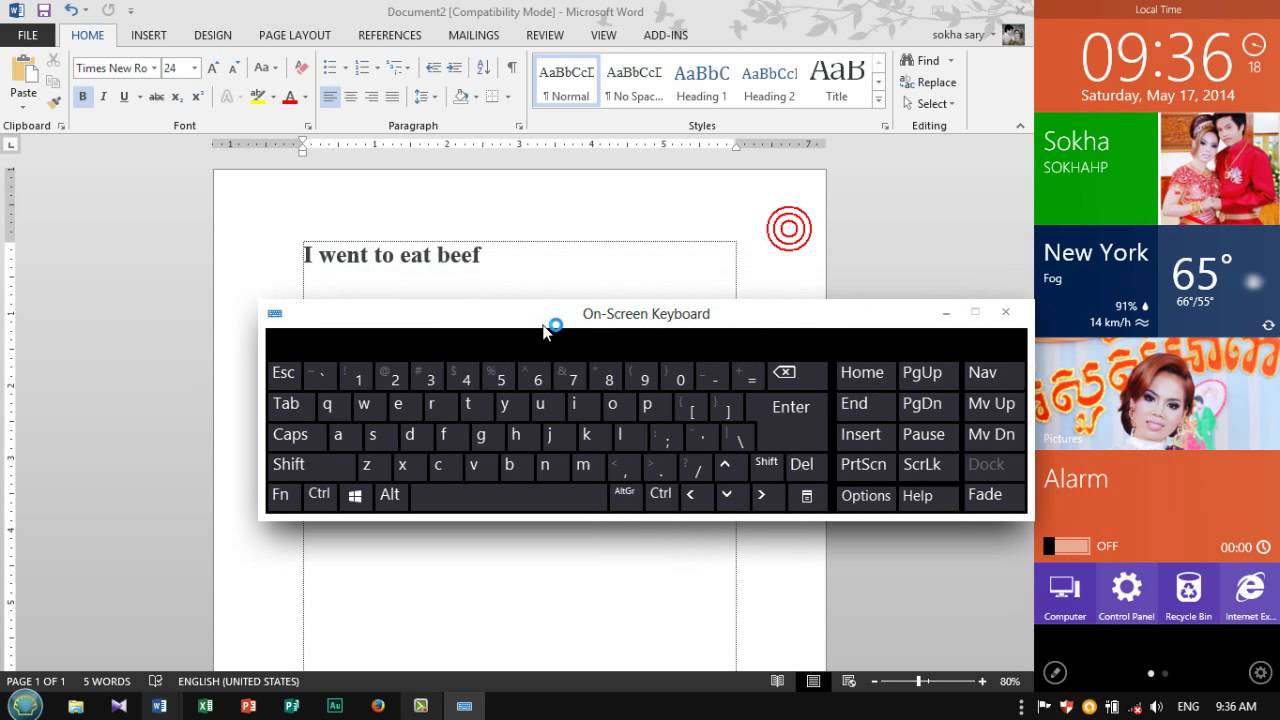This screenshot has height=720, width=1280.
Task: Open Font dialog launcher
Action: click(x=308, y=127)
